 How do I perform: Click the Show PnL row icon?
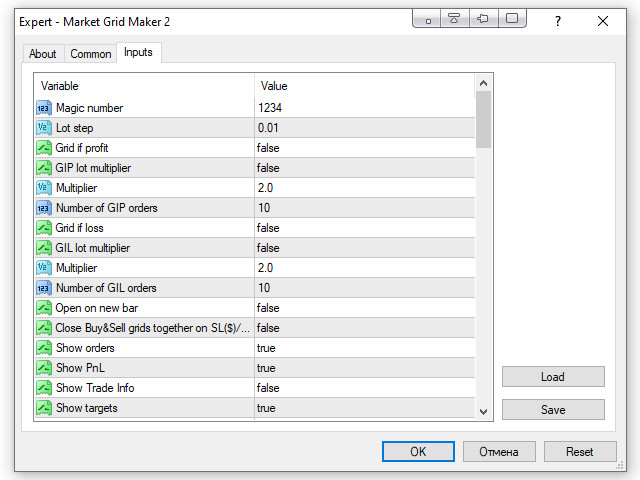[x=44, y=368]
